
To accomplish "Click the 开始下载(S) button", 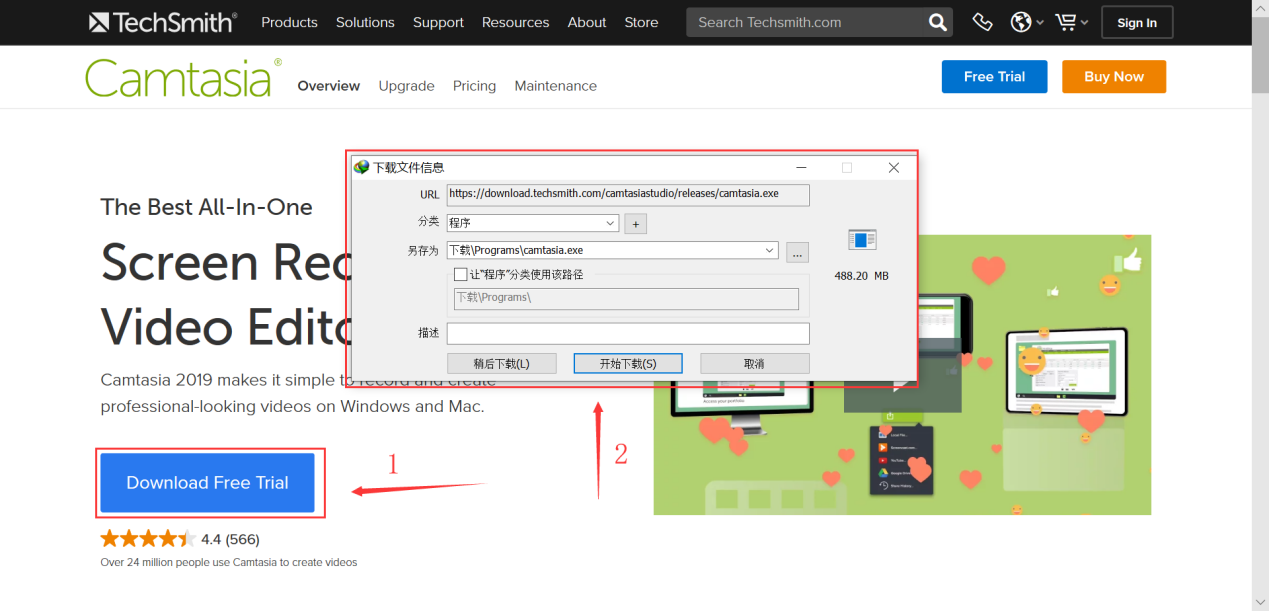I will 628,364.
